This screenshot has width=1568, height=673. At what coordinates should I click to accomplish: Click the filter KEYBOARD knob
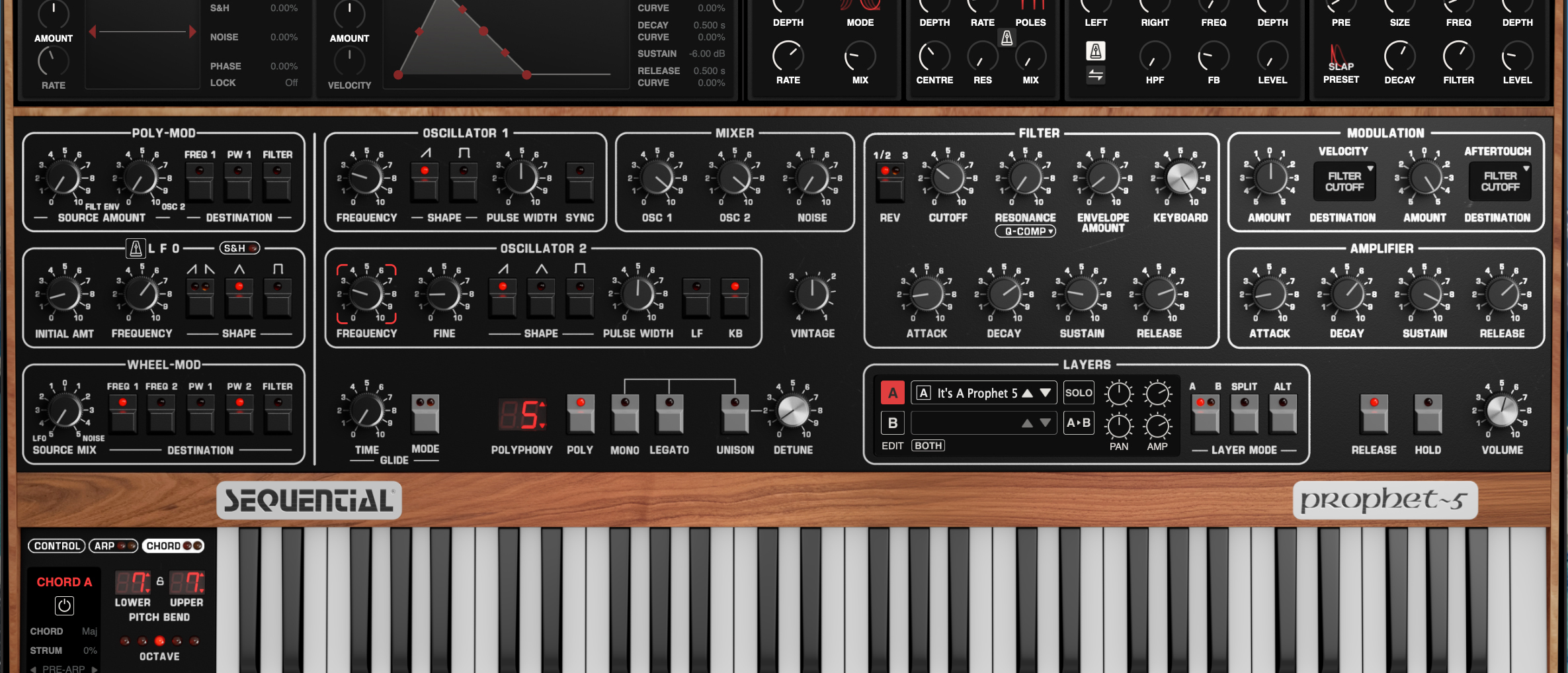(x=1181, y=178)
